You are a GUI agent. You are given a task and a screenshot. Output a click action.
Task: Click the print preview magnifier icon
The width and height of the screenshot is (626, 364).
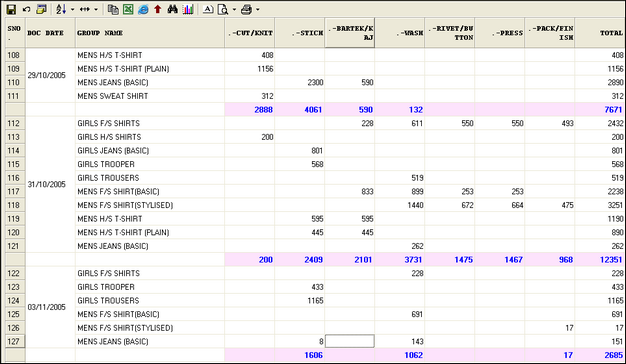click(x=223, y=9)
